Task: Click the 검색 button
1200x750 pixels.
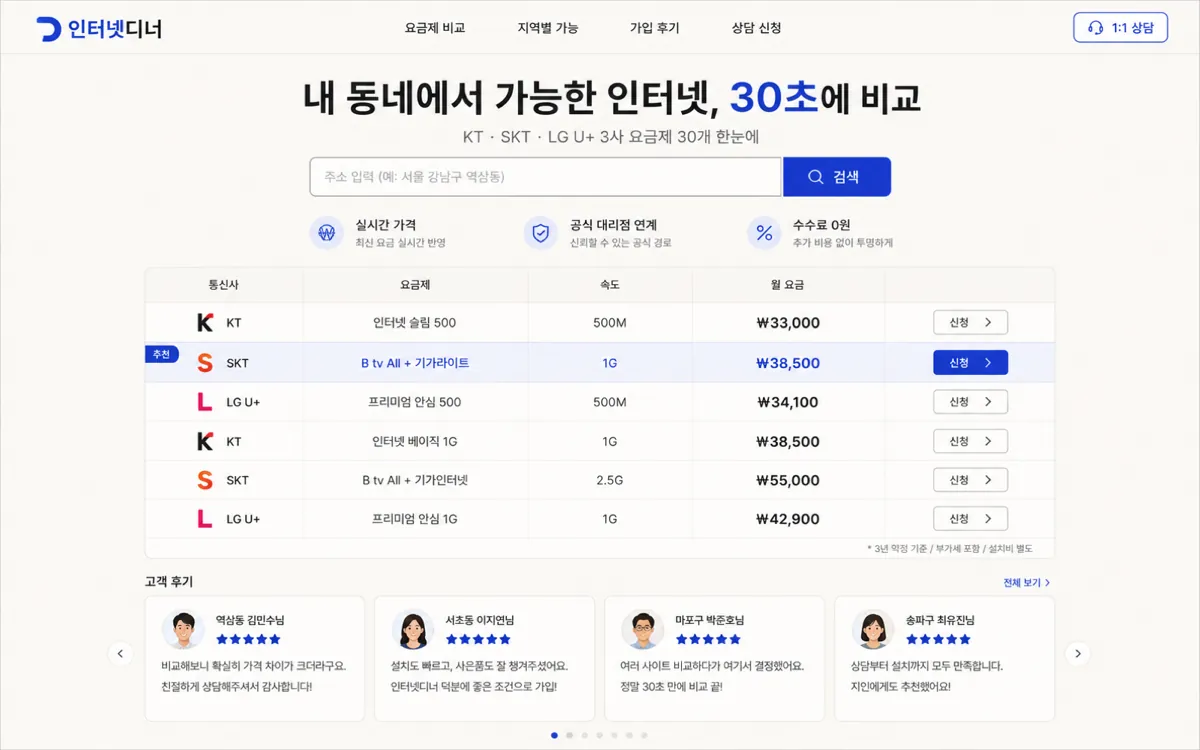Action: tap(836, 177)
